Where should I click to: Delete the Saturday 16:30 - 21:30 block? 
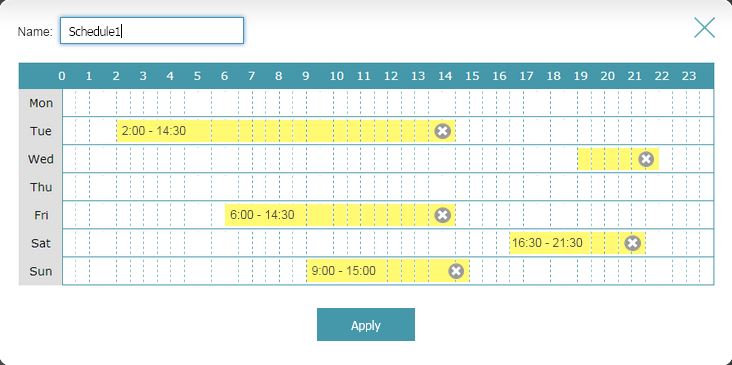coord(633,243)
